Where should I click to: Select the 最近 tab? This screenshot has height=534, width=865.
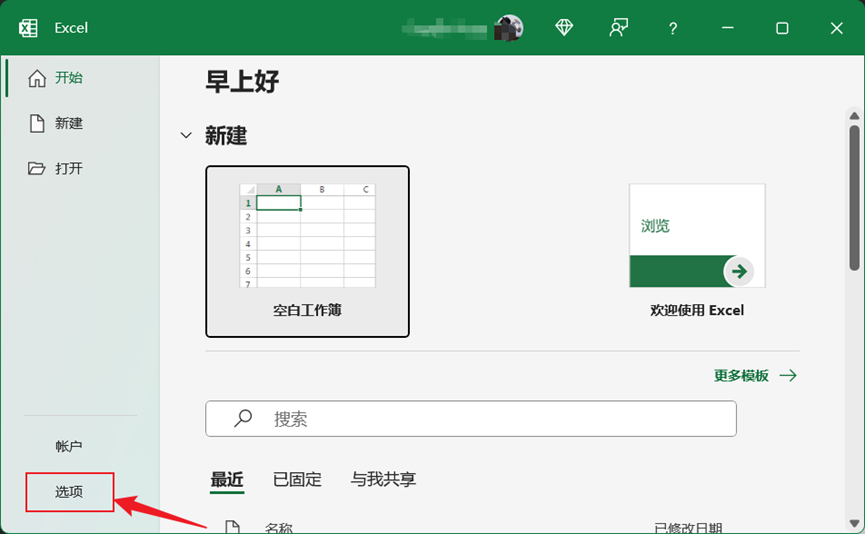tap(227, 480)
